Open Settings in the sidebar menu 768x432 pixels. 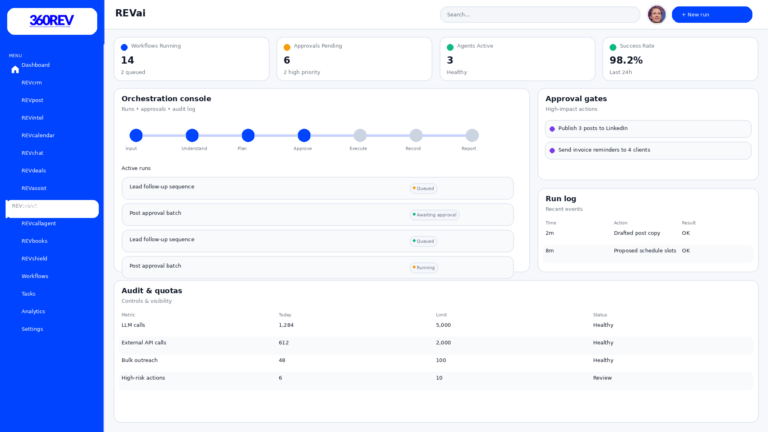[x=32, y=329]
